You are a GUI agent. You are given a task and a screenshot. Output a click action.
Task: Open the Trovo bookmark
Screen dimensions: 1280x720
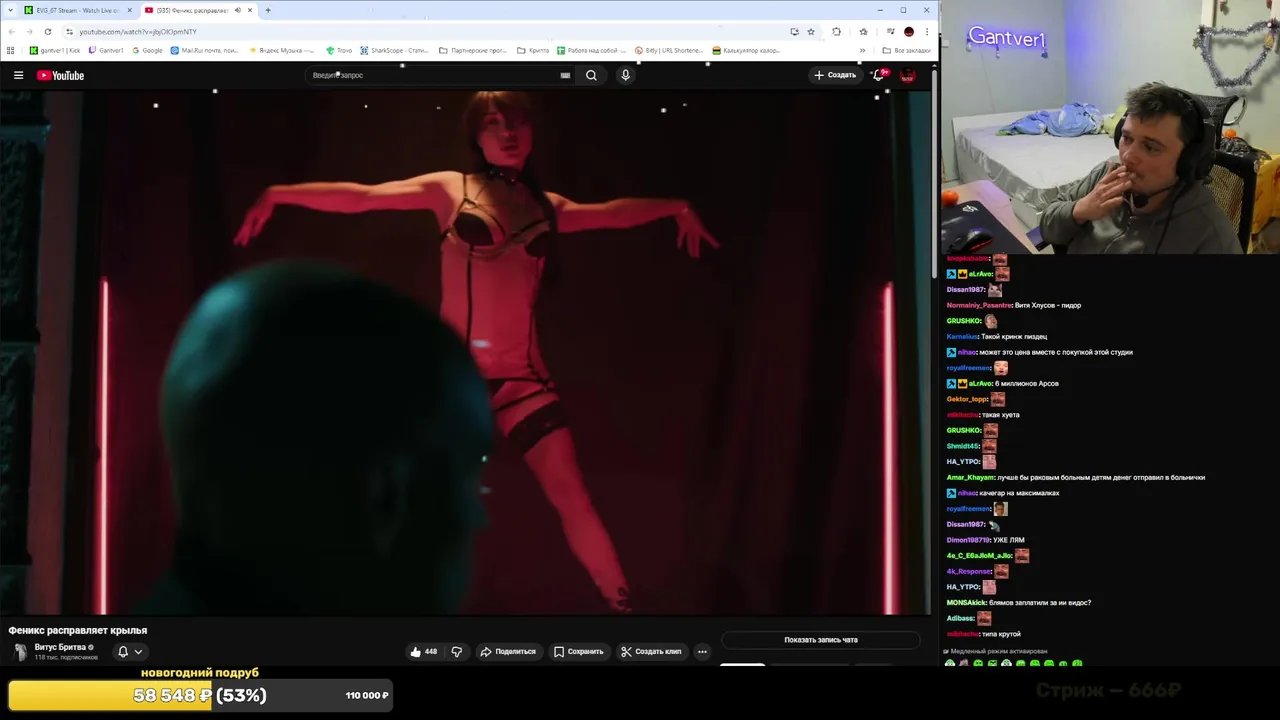coord(339,50)
